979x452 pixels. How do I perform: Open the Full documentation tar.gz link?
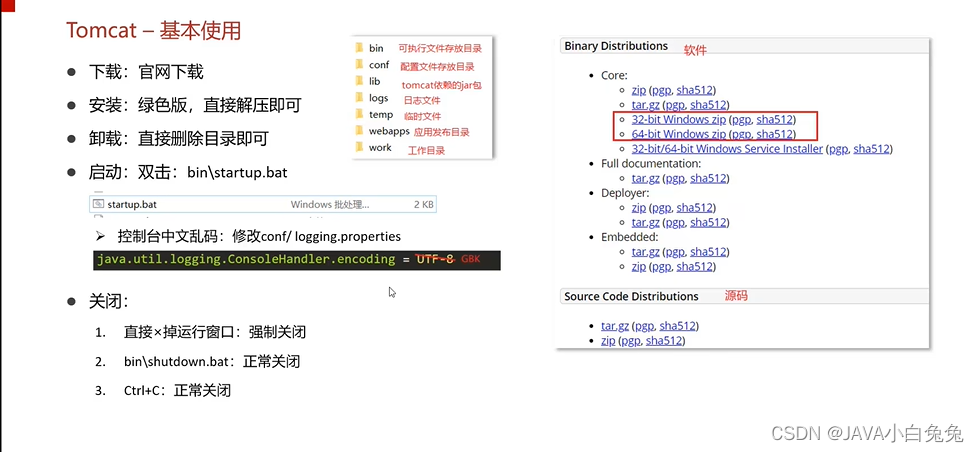646,179
